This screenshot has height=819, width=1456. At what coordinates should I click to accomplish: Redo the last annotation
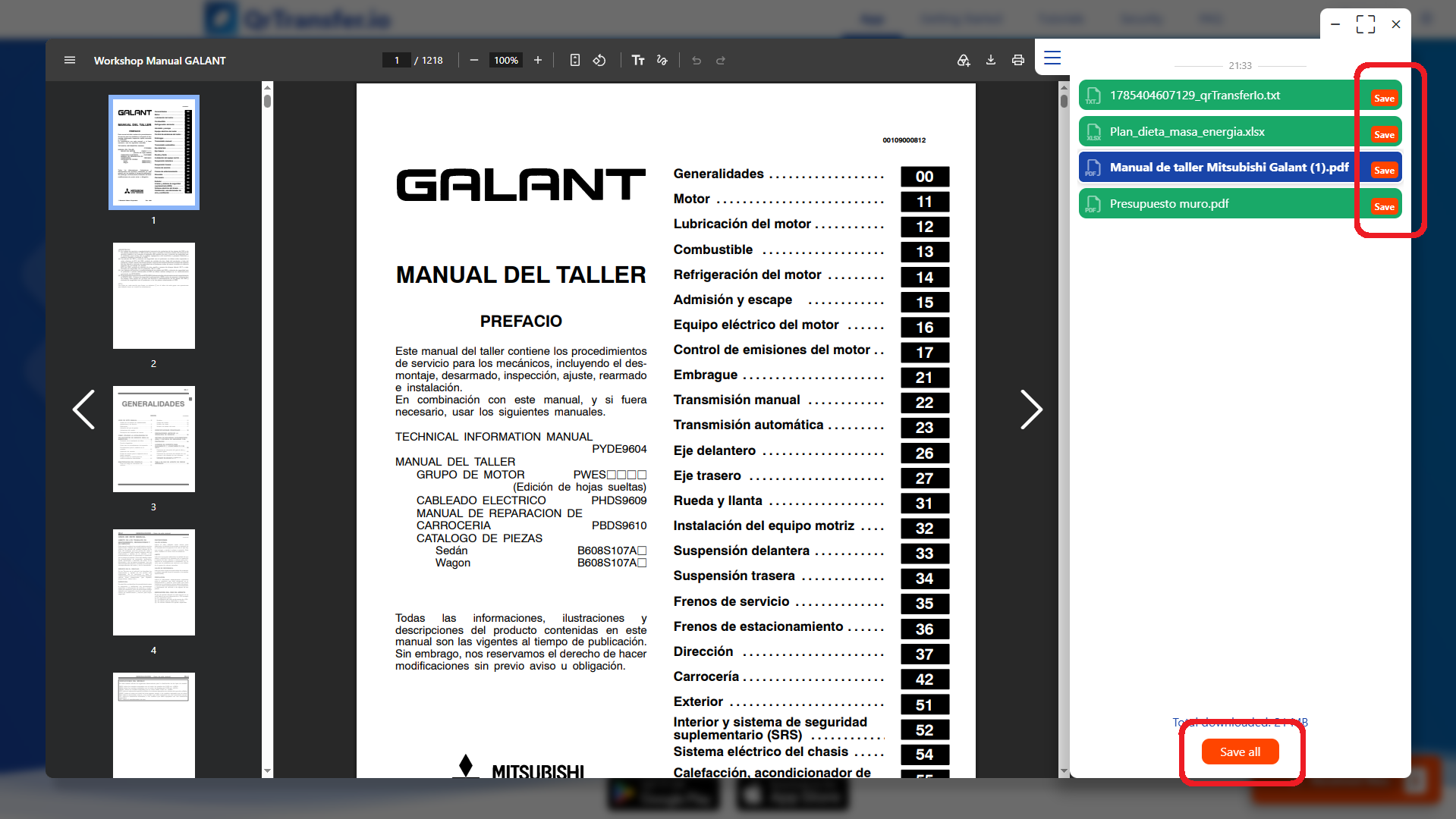click(x=721, y=60)
